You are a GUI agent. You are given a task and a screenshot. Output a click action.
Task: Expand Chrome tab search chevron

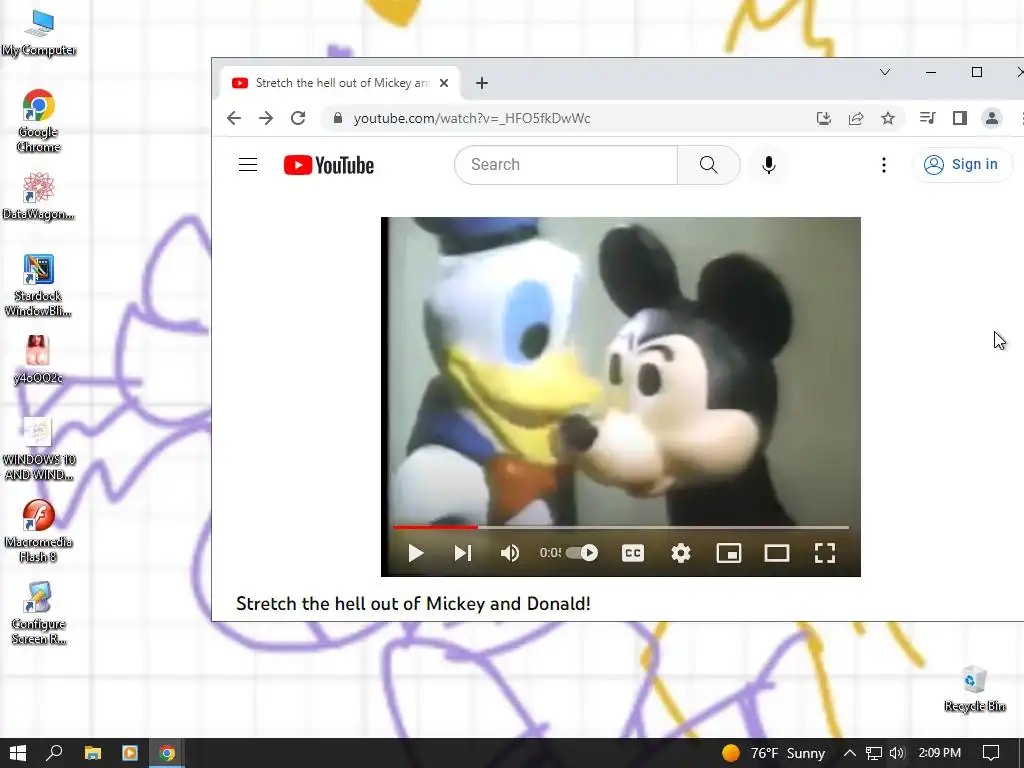(885, 72)
